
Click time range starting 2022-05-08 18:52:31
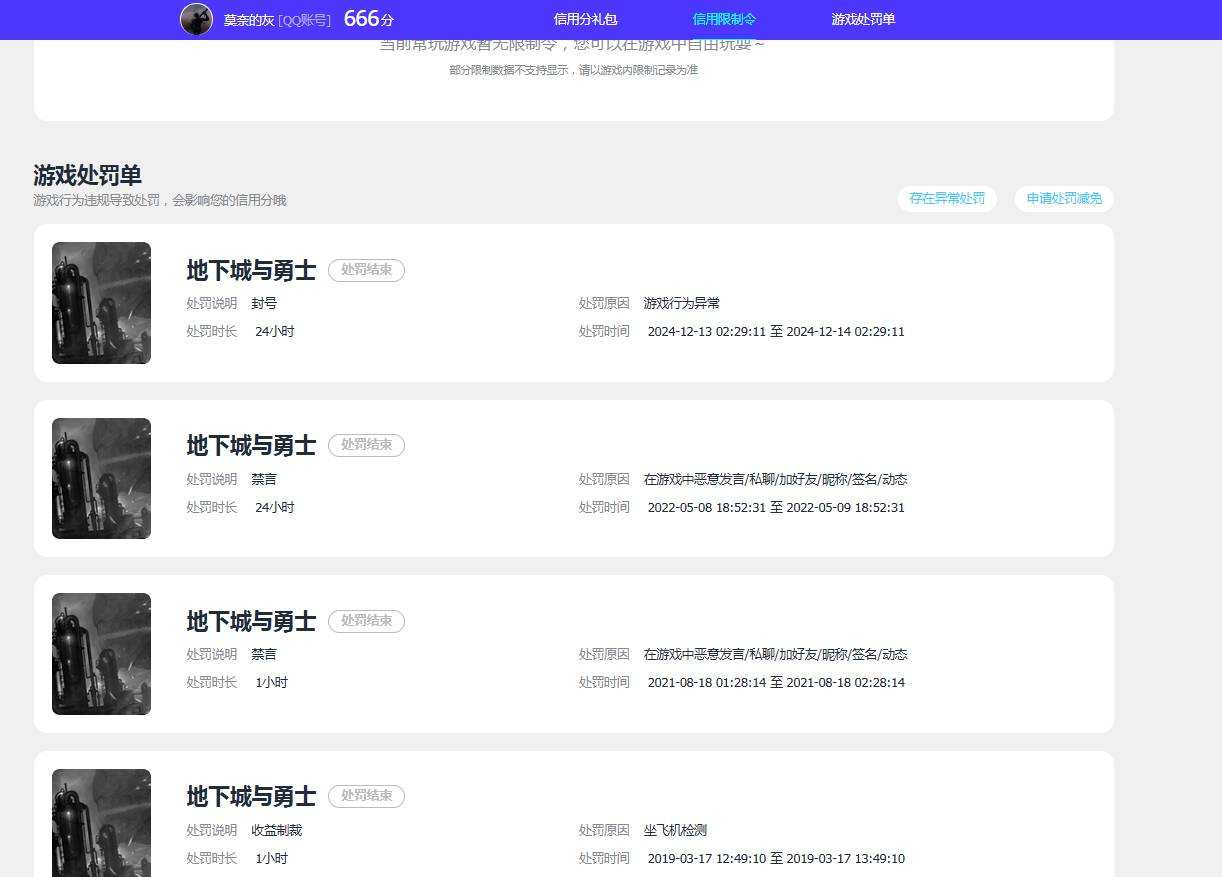click(x=776, y=507)
